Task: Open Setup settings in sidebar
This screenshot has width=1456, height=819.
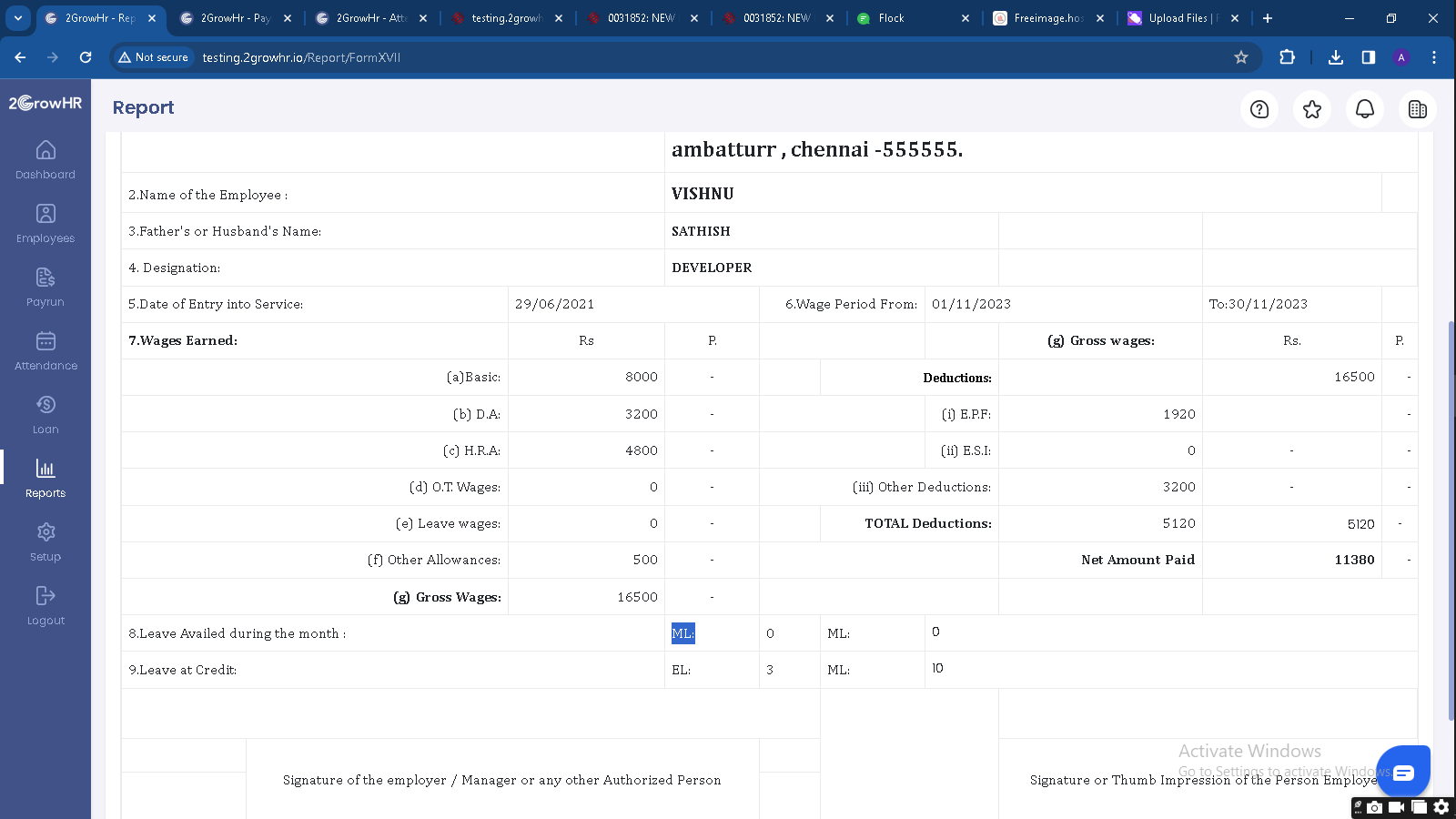Action: (45, 542)
